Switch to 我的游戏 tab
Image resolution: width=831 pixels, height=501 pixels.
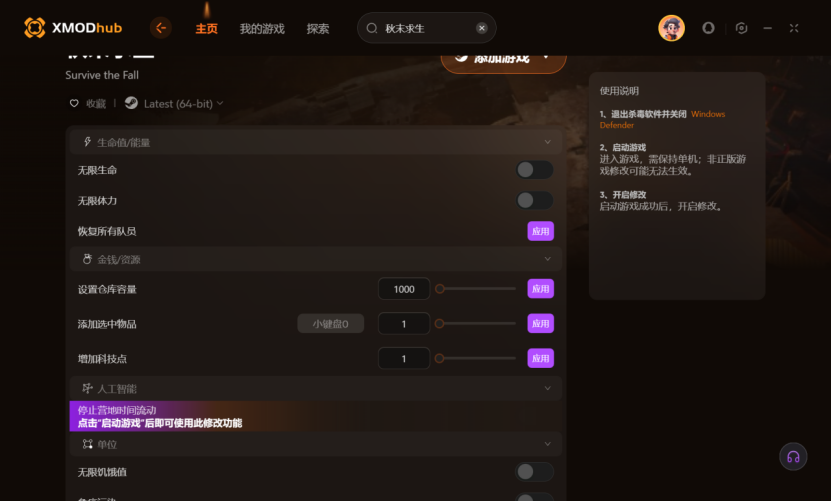(x=262, y=29)
